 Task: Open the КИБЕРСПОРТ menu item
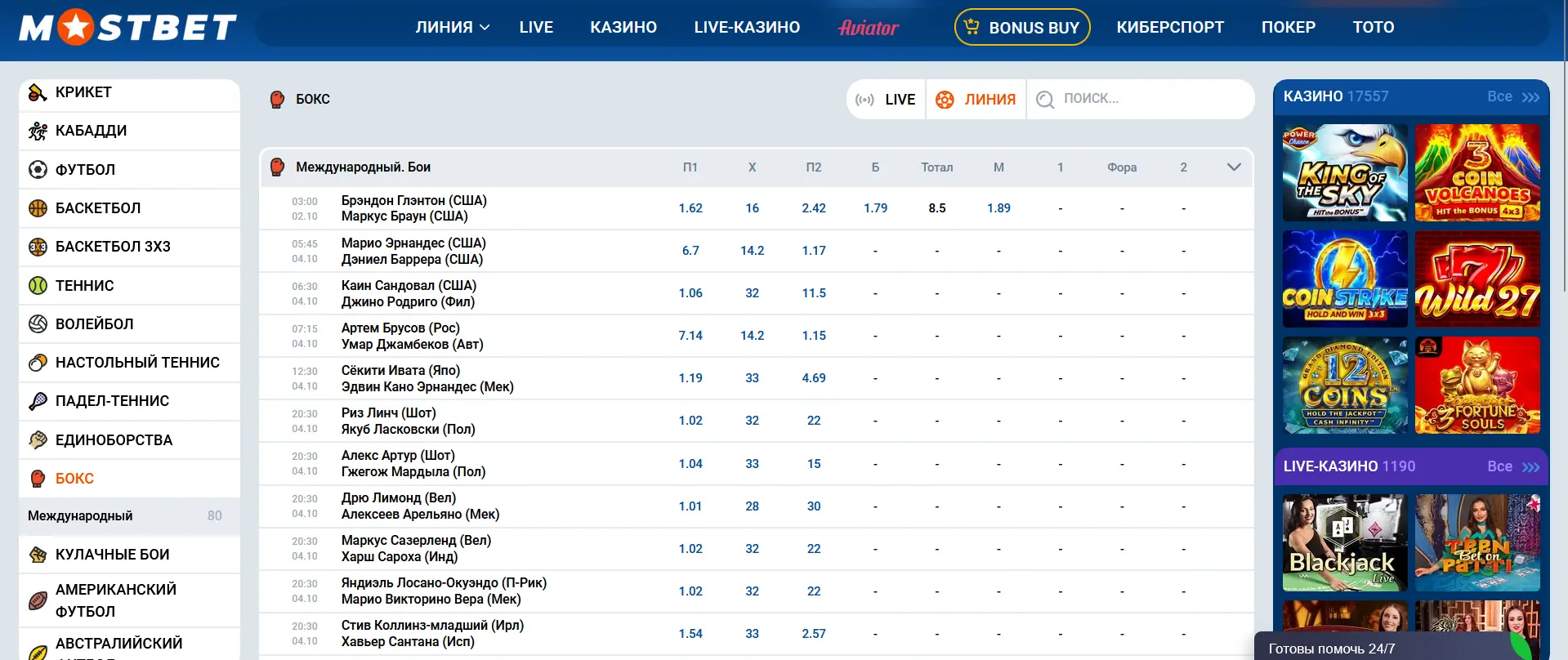pyautogui.click(x=1170, y=27)
